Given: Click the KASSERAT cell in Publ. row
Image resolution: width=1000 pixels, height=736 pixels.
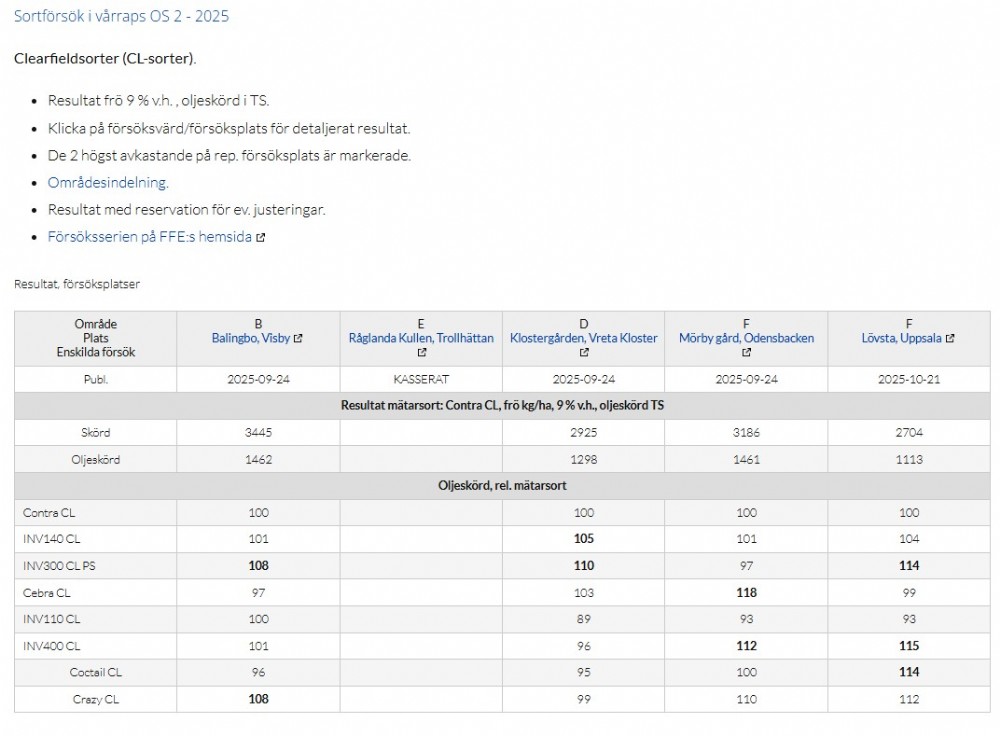Looking at the screenshot, I should click(421, 380).
